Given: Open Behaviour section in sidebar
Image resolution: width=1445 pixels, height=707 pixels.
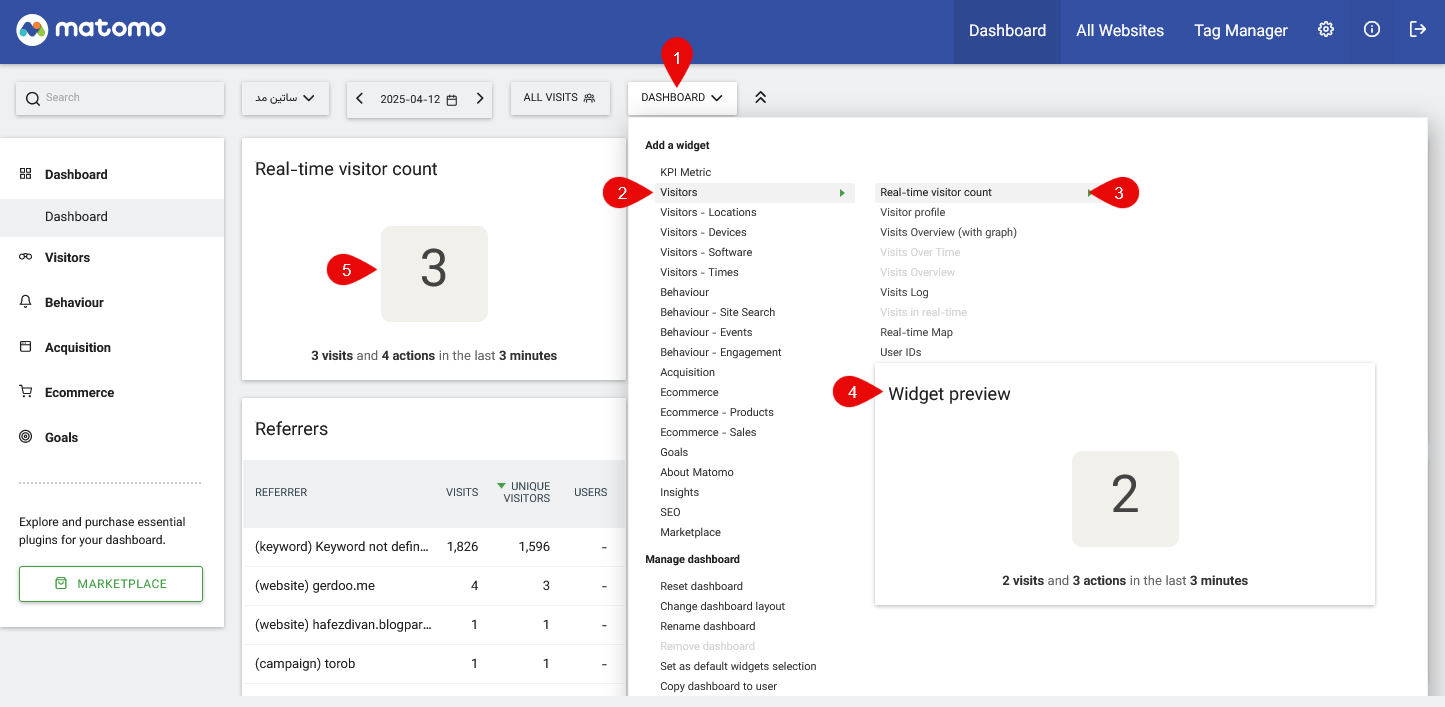Looking at the screenshot, I should (74, 302).
